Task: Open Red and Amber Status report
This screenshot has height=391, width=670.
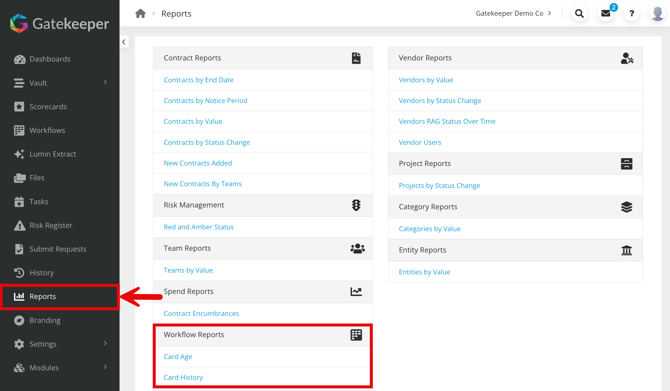Action: tap(199, 227)
